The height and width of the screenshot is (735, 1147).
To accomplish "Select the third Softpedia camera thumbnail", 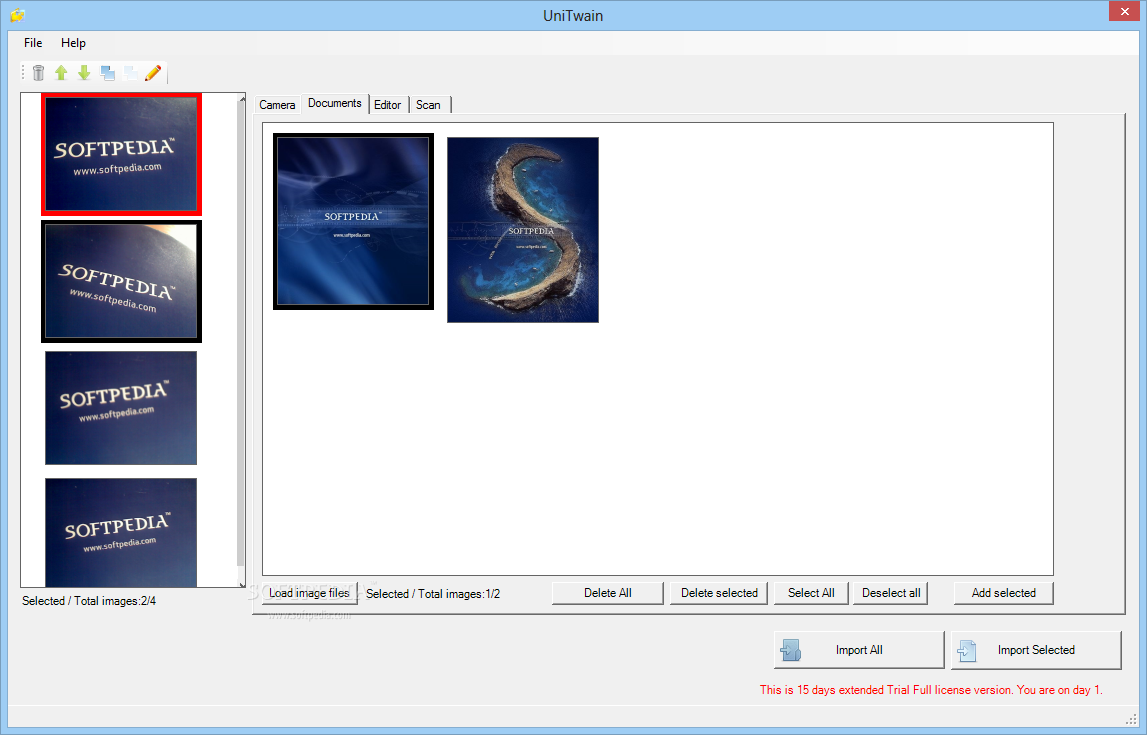I will pos(121,408).
